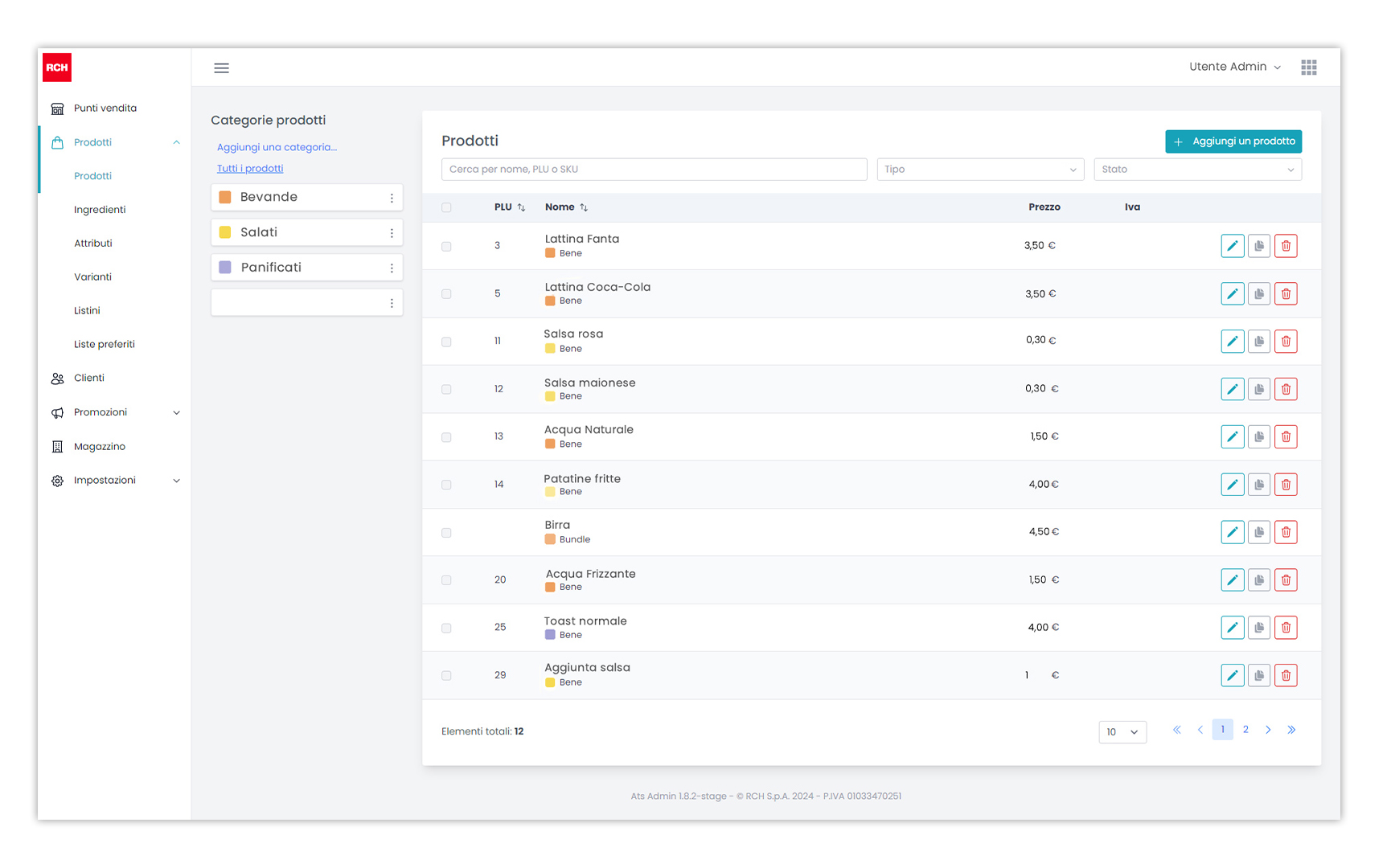Click the purple Panificati category swatch
This screenshot has width=1391, height=868.
point(225,268)
